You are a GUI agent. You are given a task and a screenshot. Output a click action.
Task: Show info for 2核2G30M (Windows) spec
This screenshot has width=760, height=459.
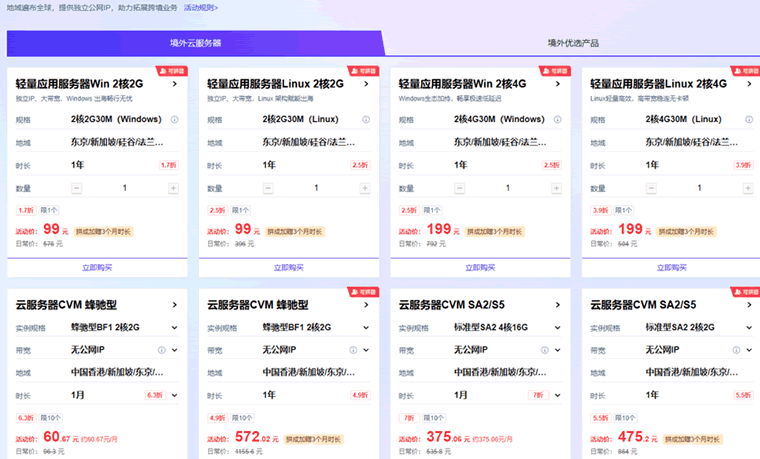pos(174,119)
